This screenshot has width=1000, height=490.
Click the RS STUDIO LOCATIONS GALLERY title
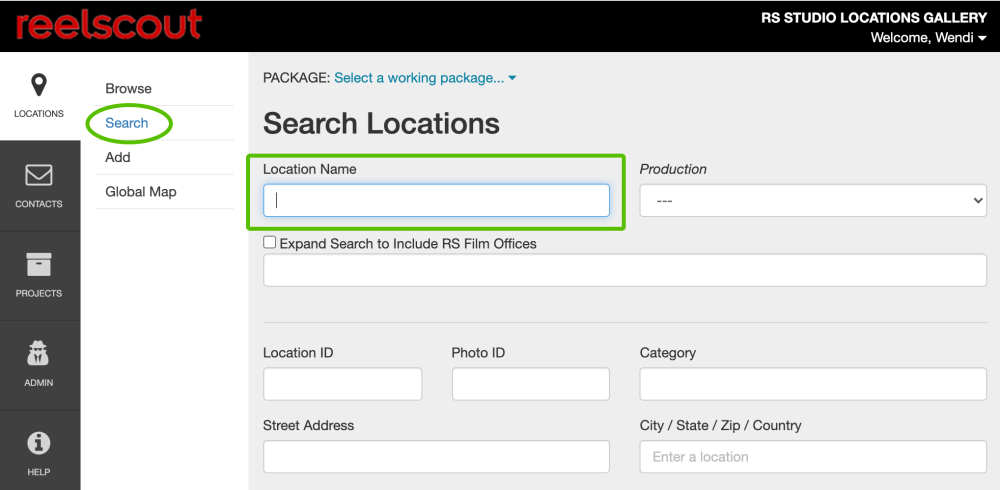point(874,17)
